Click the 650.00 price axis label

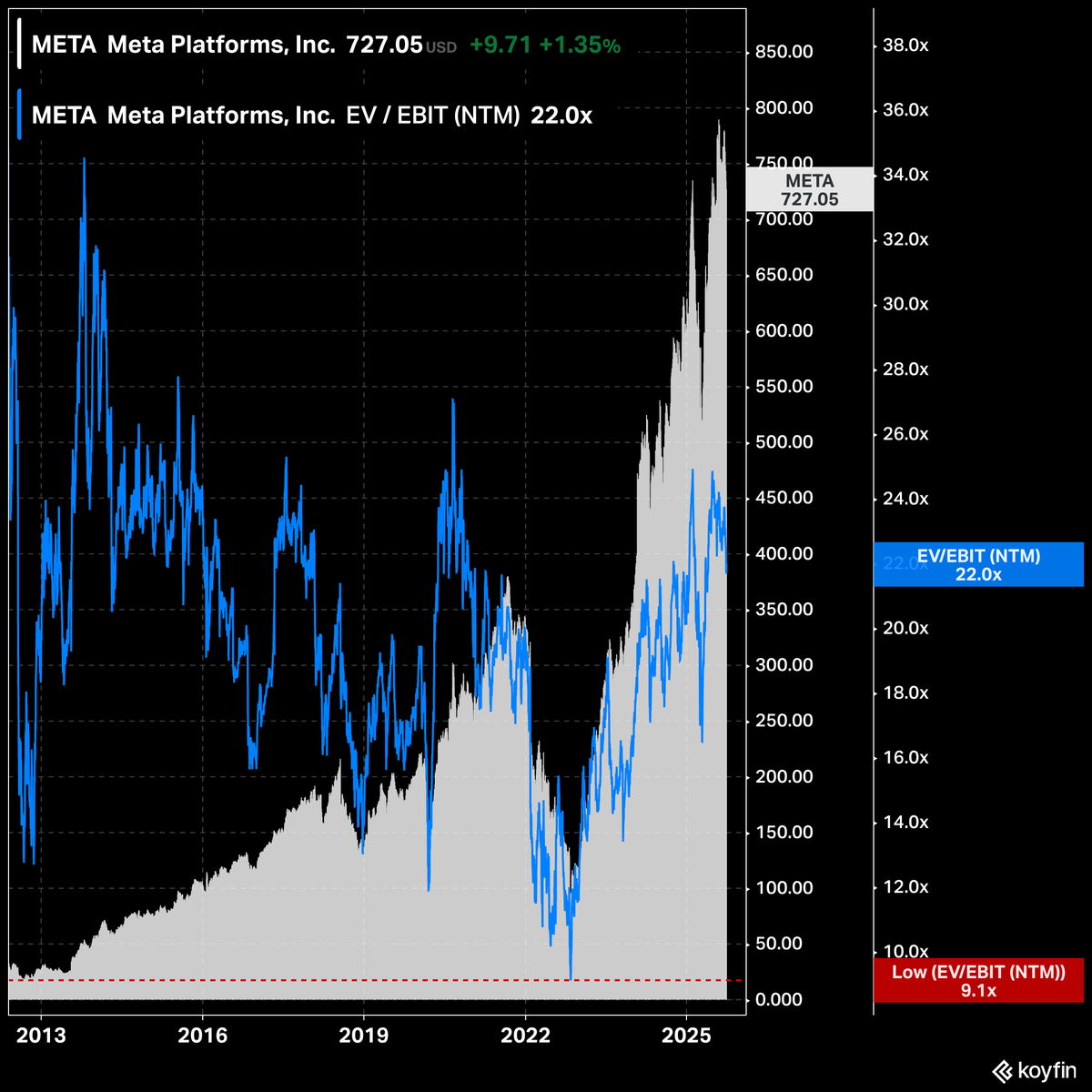pos(784,275)
